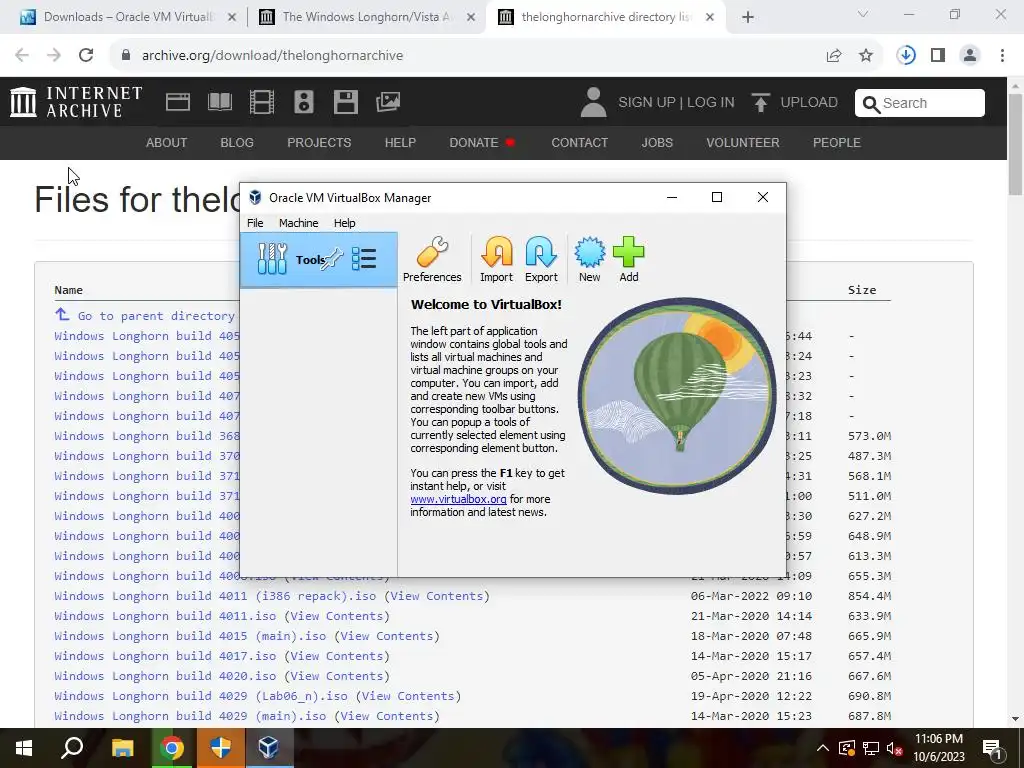Open the VirtualBox Machine menu

(298, 223)
